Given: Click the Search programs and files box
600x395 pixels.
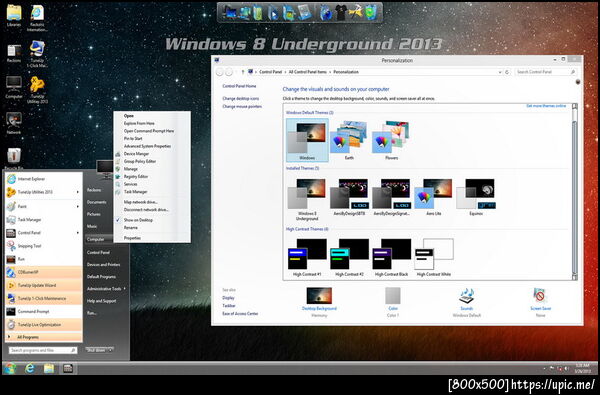Looking at the screenshot, I should tap(42, 350).
